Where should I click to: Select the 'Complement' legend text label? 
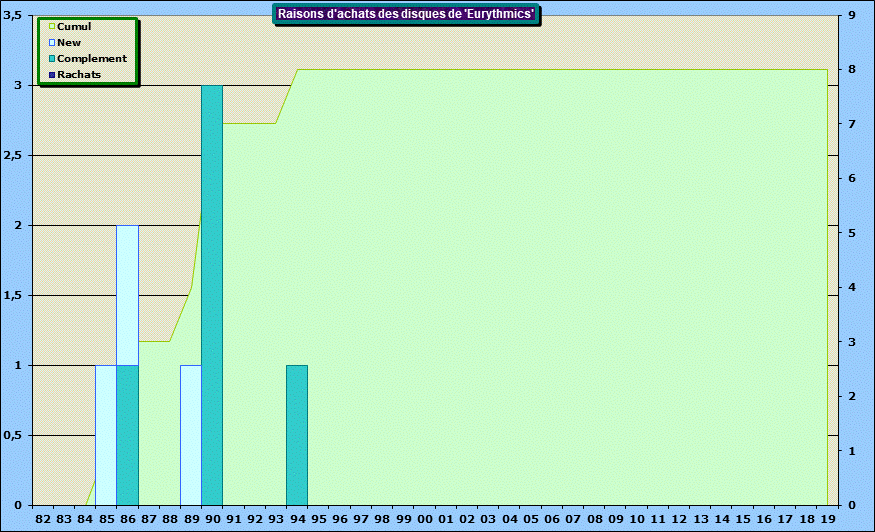click(92, 59)
